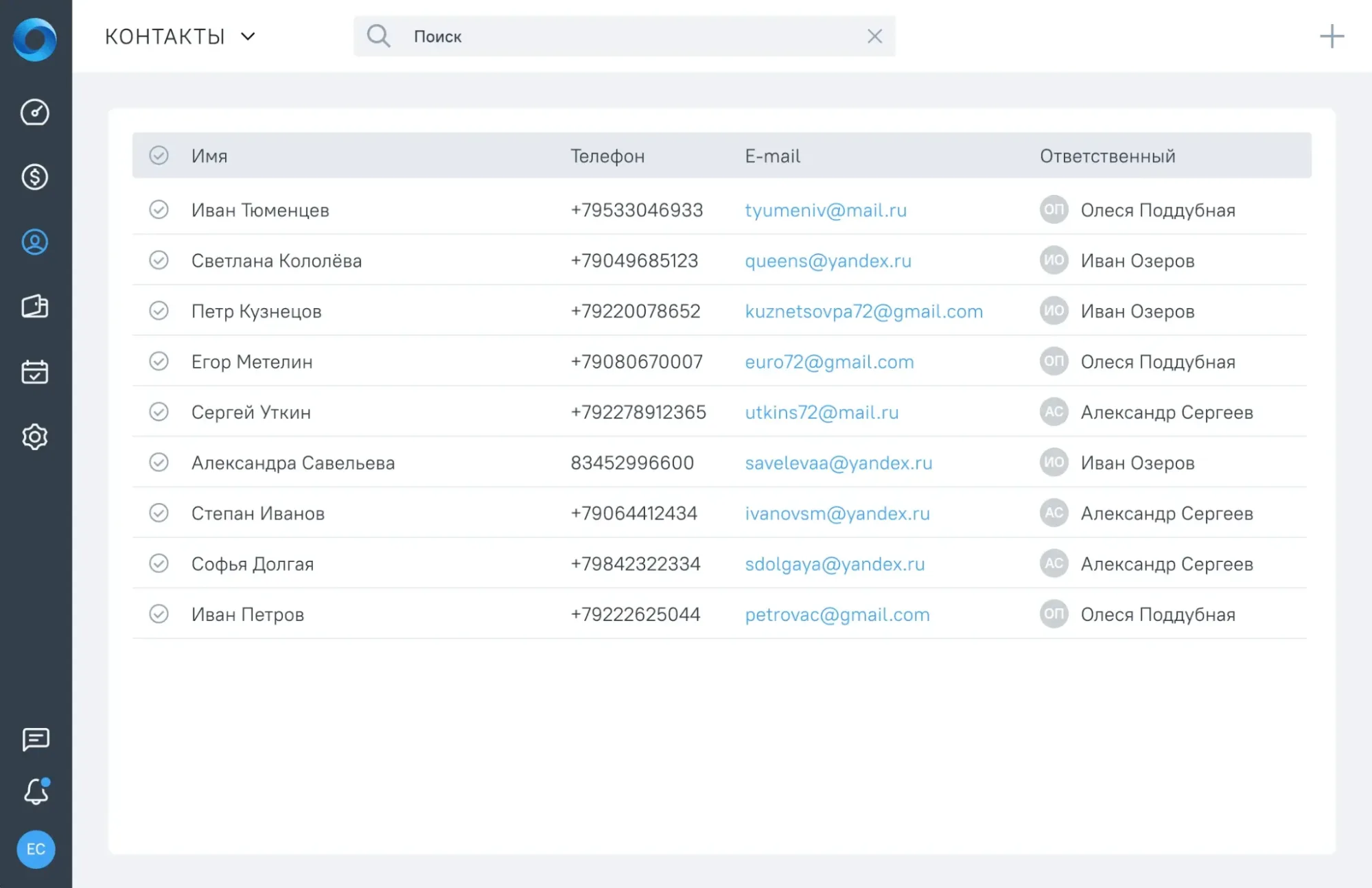Click the search magnifier icon
Viewport: 1372px width, 888px height.
click(x=378, y=36)
